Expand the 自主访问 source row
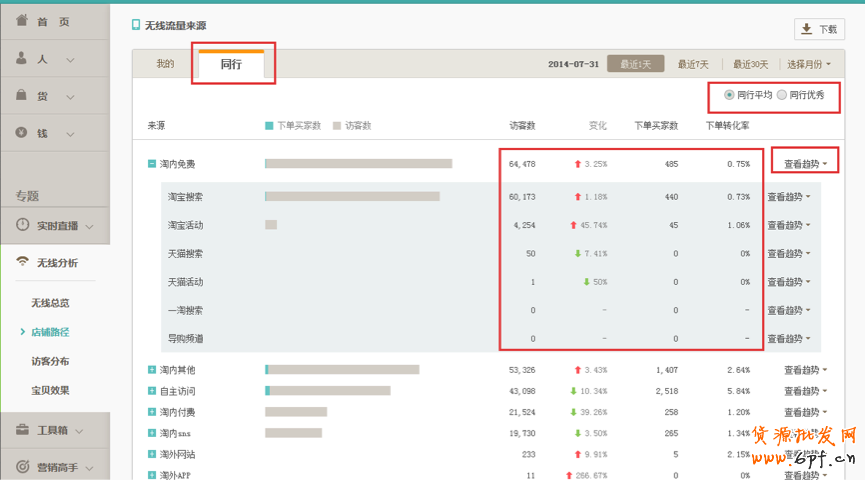The height and width of the screenshot is (480, 866). coord(151,390)
